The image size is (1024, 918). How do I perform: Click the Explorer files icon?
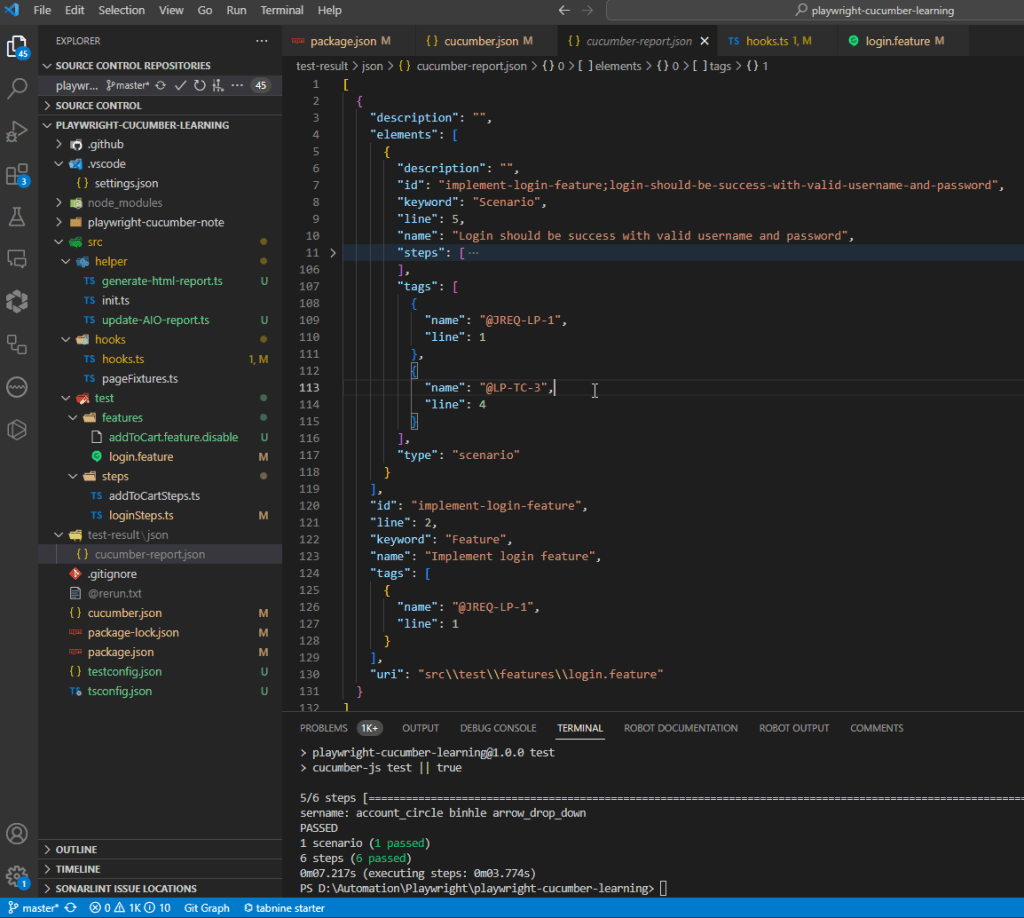click(17, 46)
